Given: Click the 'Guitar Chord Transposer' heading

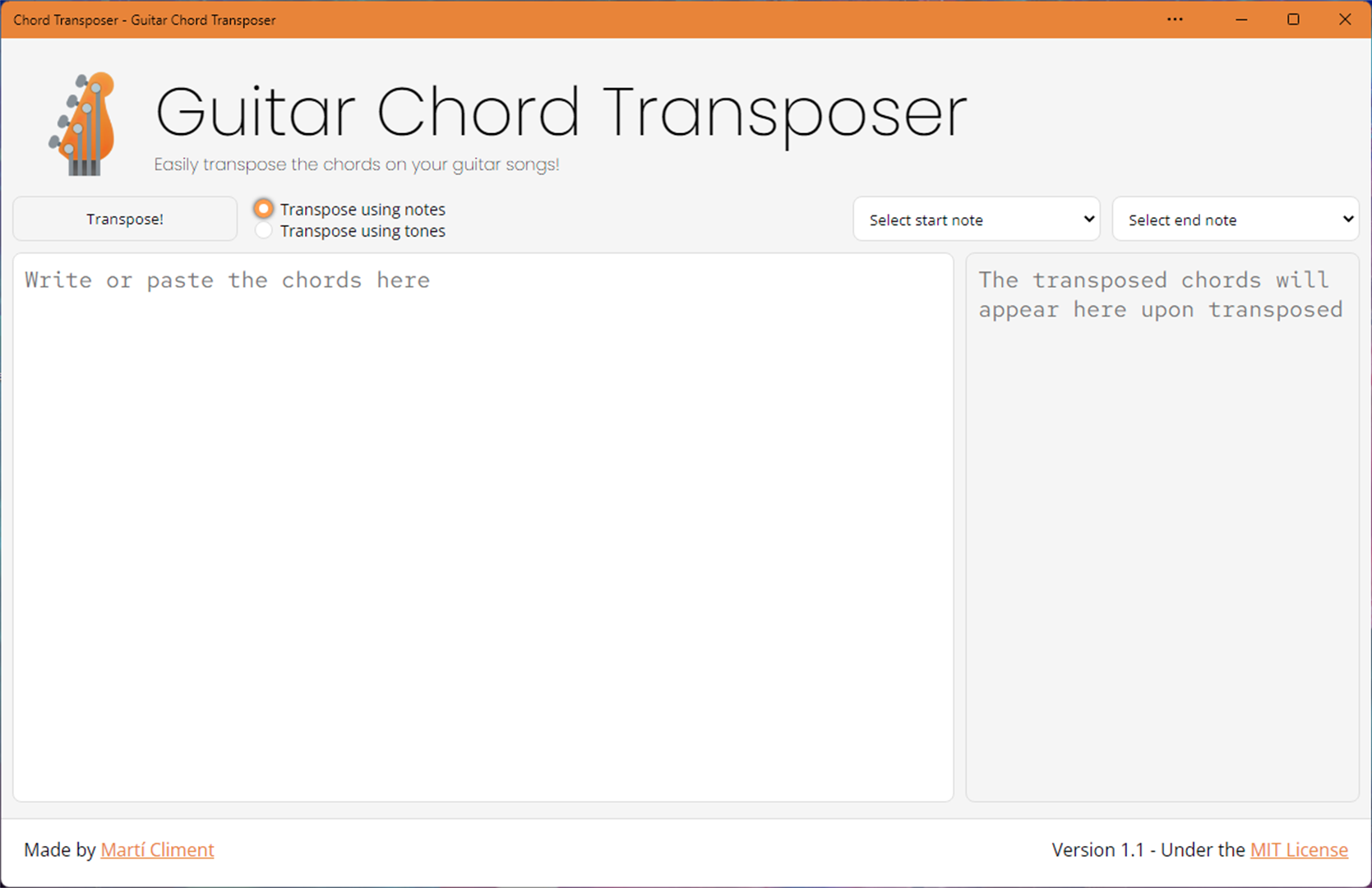Looking at the screenshot, I should 560,113.
